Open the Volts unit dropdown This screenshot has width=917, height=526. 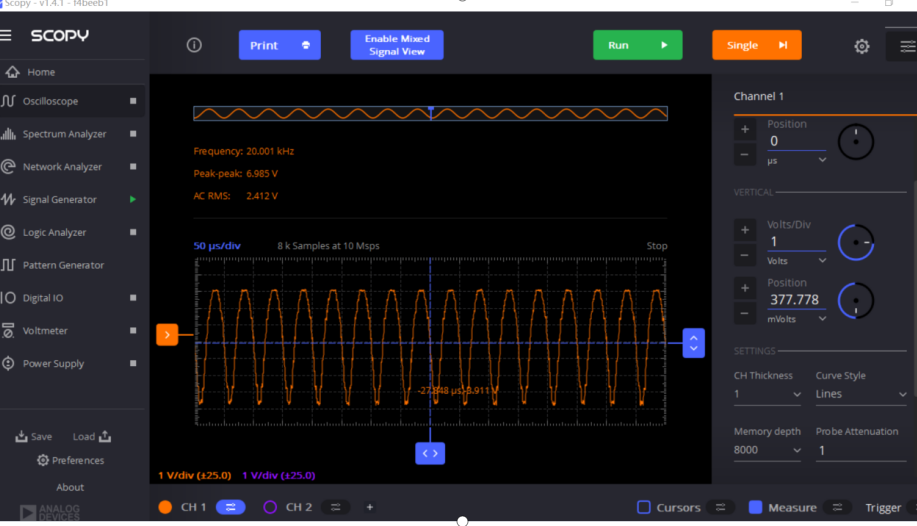(797, 261)
